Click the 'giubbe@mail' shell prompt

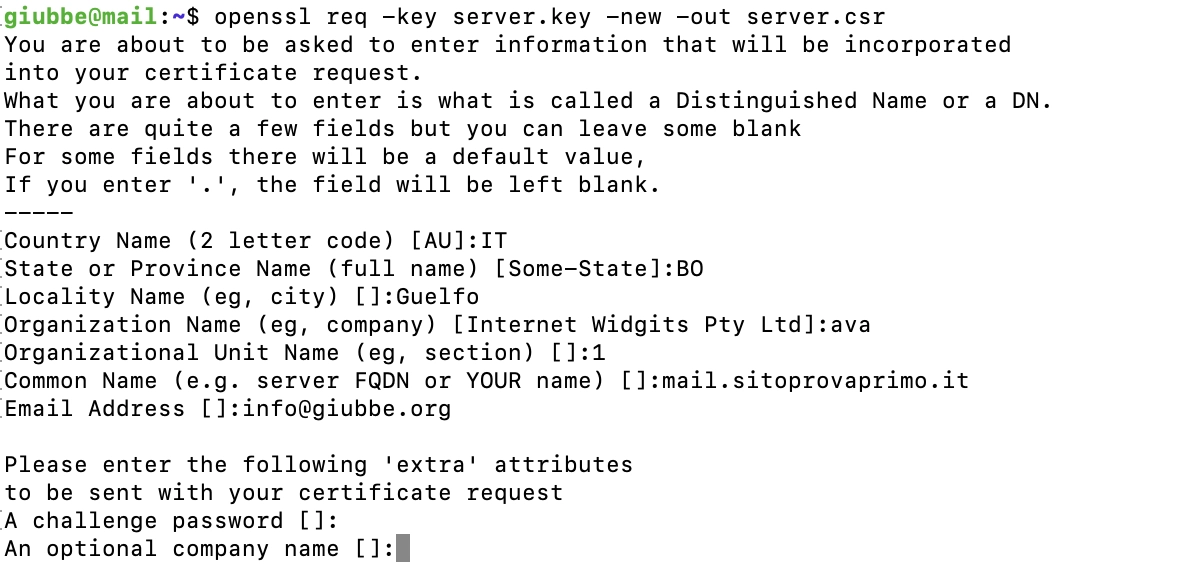pyautogui.click(x=81, y=16)
